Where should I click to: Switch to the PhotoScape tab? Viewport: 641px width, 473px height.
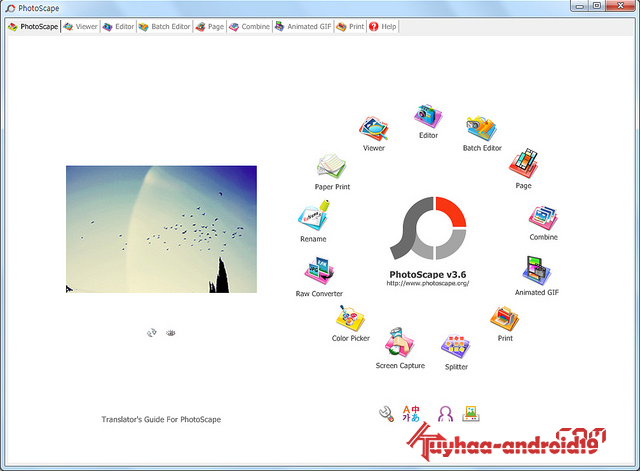coord(34,27)
